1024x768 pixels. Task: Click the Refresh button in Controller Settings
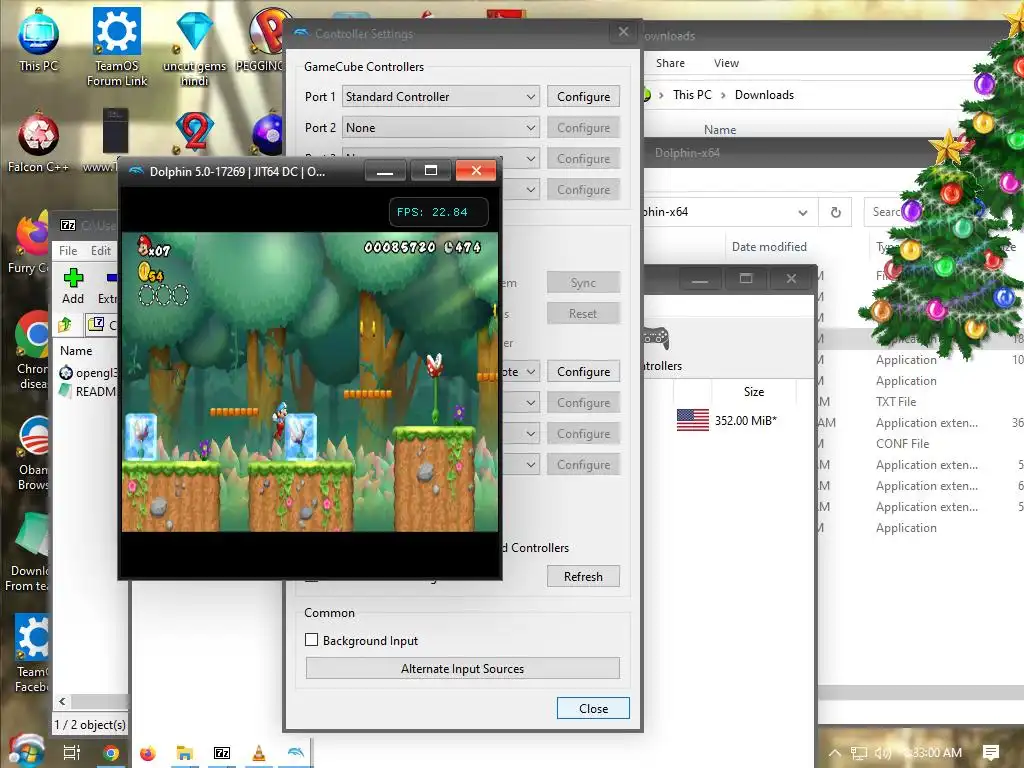tap(583, 577)
